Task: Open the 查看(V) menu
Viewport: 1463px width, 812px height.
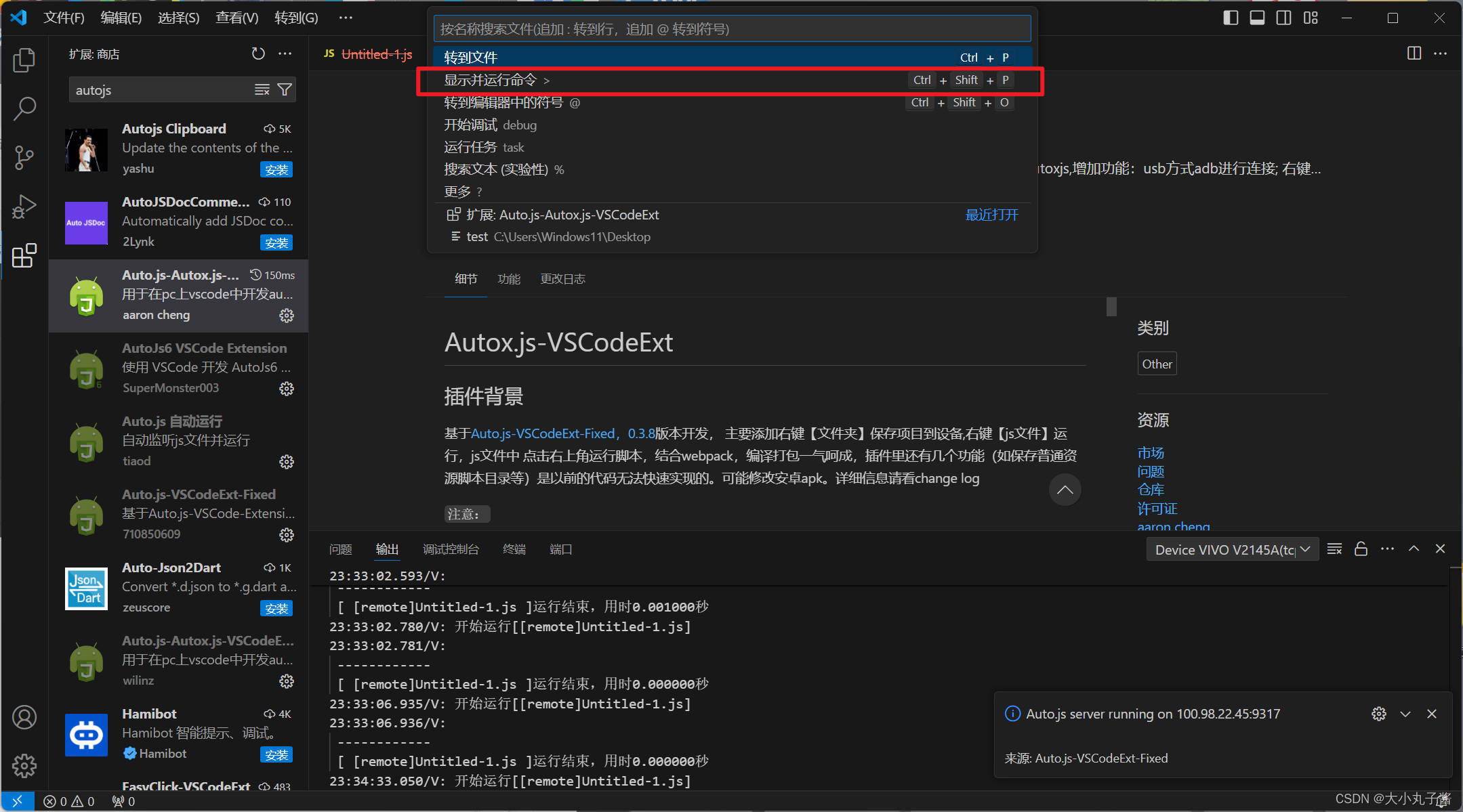Action: (236, 18)
